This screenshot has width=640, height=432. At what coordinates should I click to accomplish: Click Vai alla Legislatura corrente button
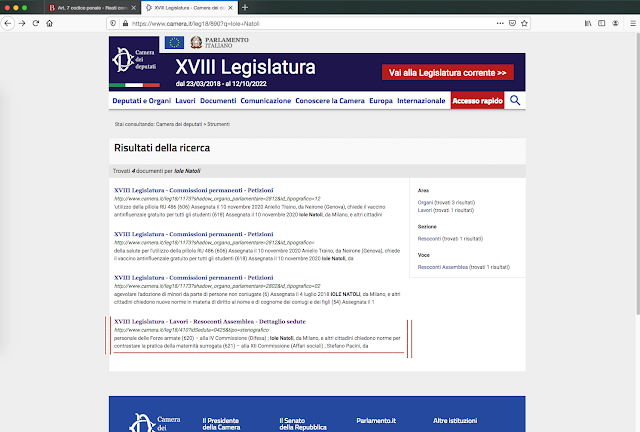tap(448, 73)
